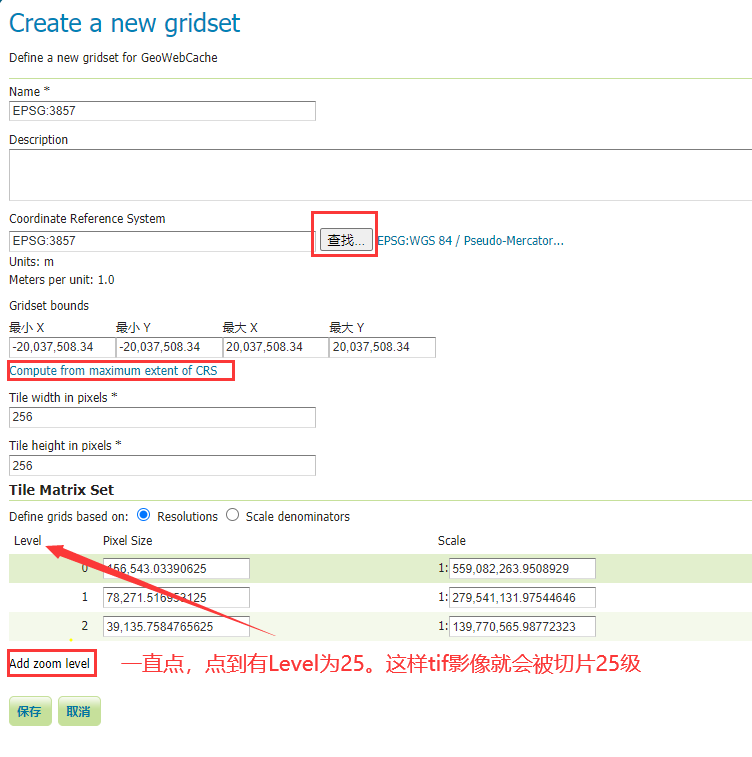Screen dimensions: 752x757
Task: Click the 取消 cancel button
Action: pyautogui.click(x=79, y=711)
